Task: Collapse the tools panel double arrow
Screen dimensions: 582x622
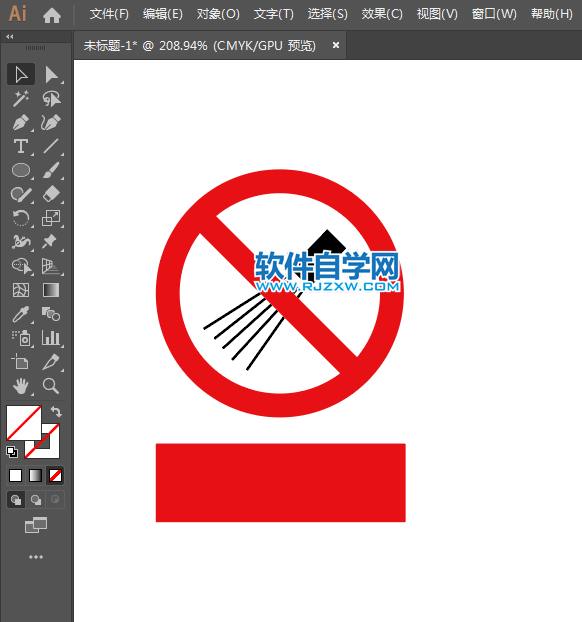Action: pyautogui.click(x=10, y=36)
